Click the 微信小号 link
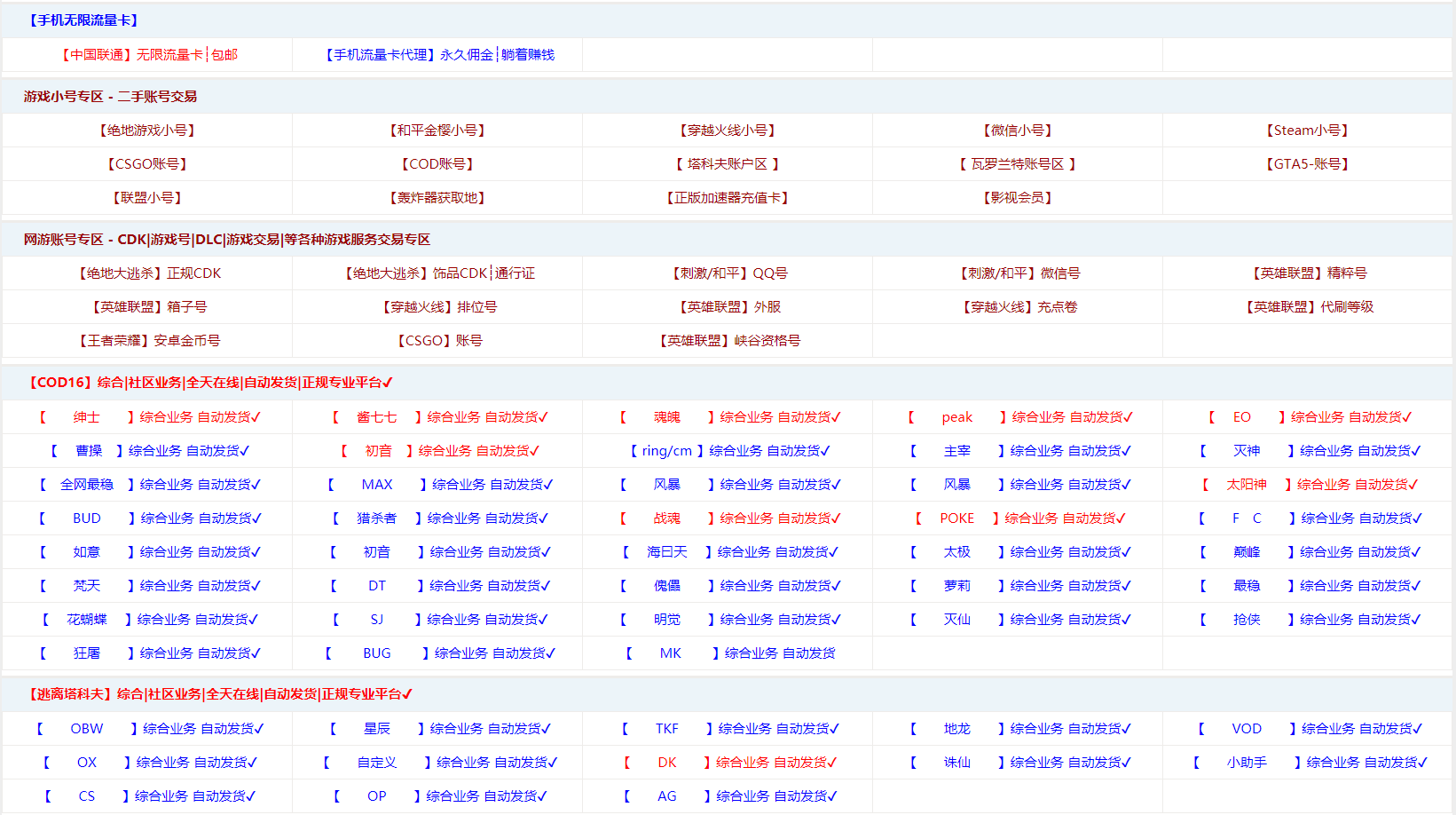Screen dimensions: 1456x815 point(1018,130)
